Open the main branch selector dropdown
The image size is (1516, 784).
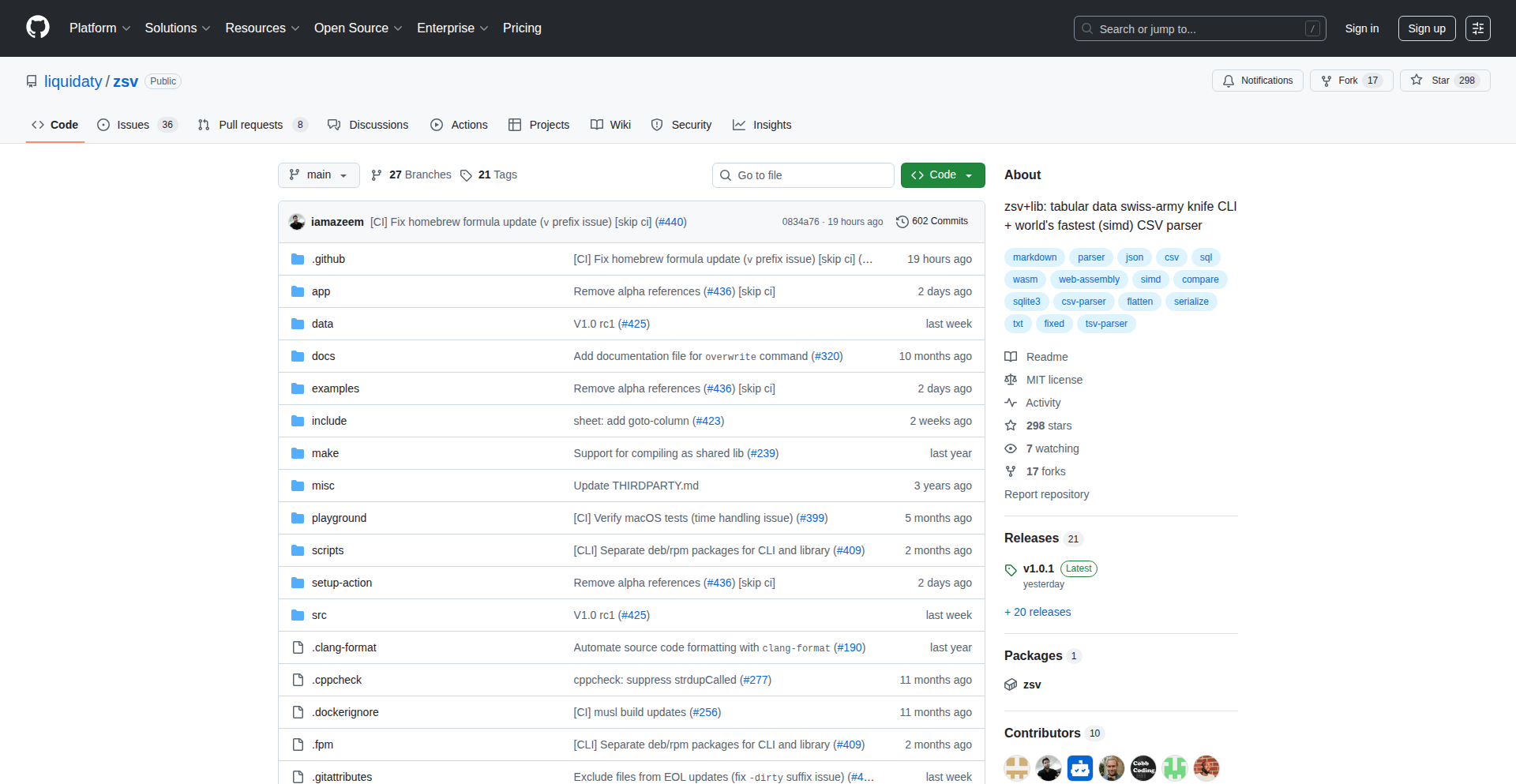point(318,174)
